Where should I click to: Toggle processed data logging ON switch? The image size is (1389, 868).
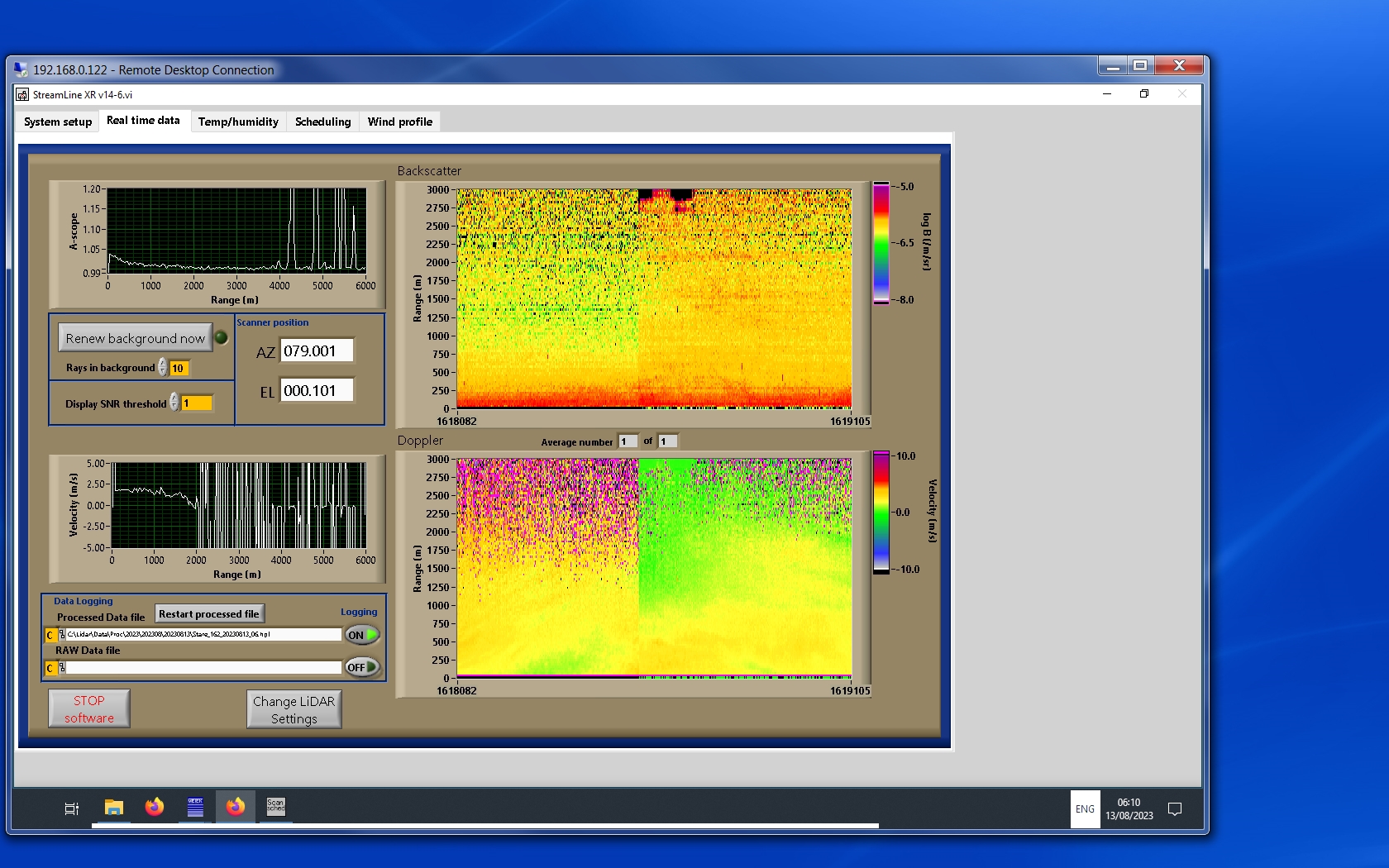[362, 635]
